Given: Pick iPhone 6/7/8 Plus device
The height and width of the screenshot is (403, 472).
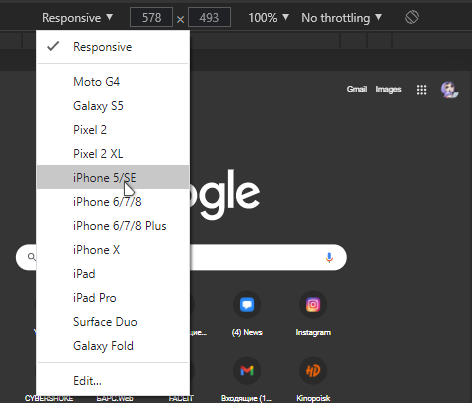Looking at the screenshot, I should (113, 226).
